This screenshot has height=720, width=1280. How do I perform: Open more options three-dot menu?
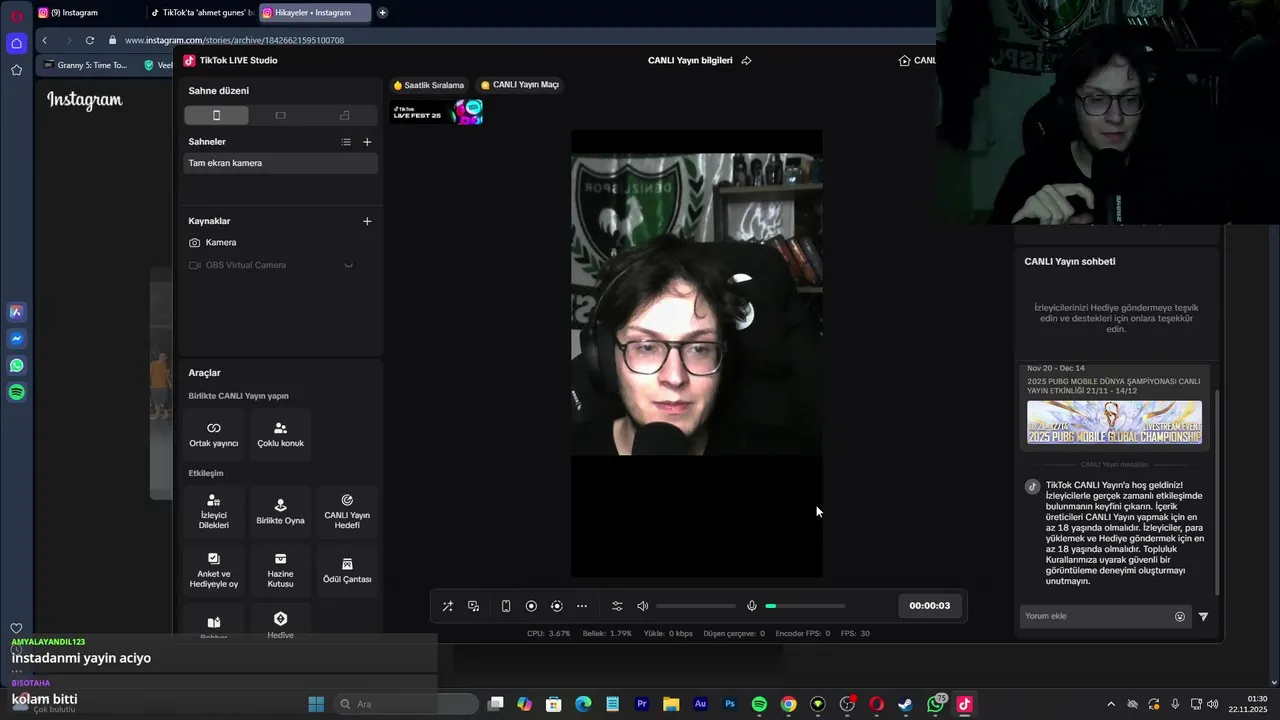point(582,606)
